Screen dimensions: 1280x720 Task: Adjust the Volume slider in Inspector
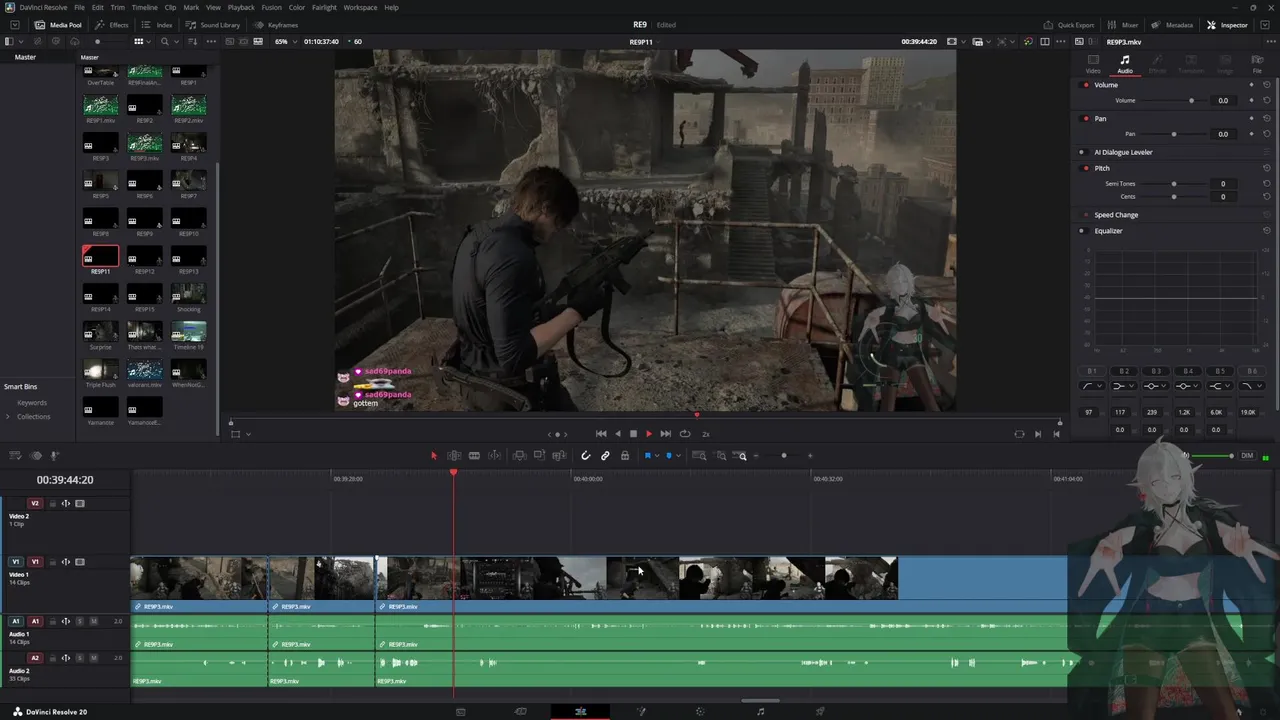pyautogui.click(x=1173, y=101)
